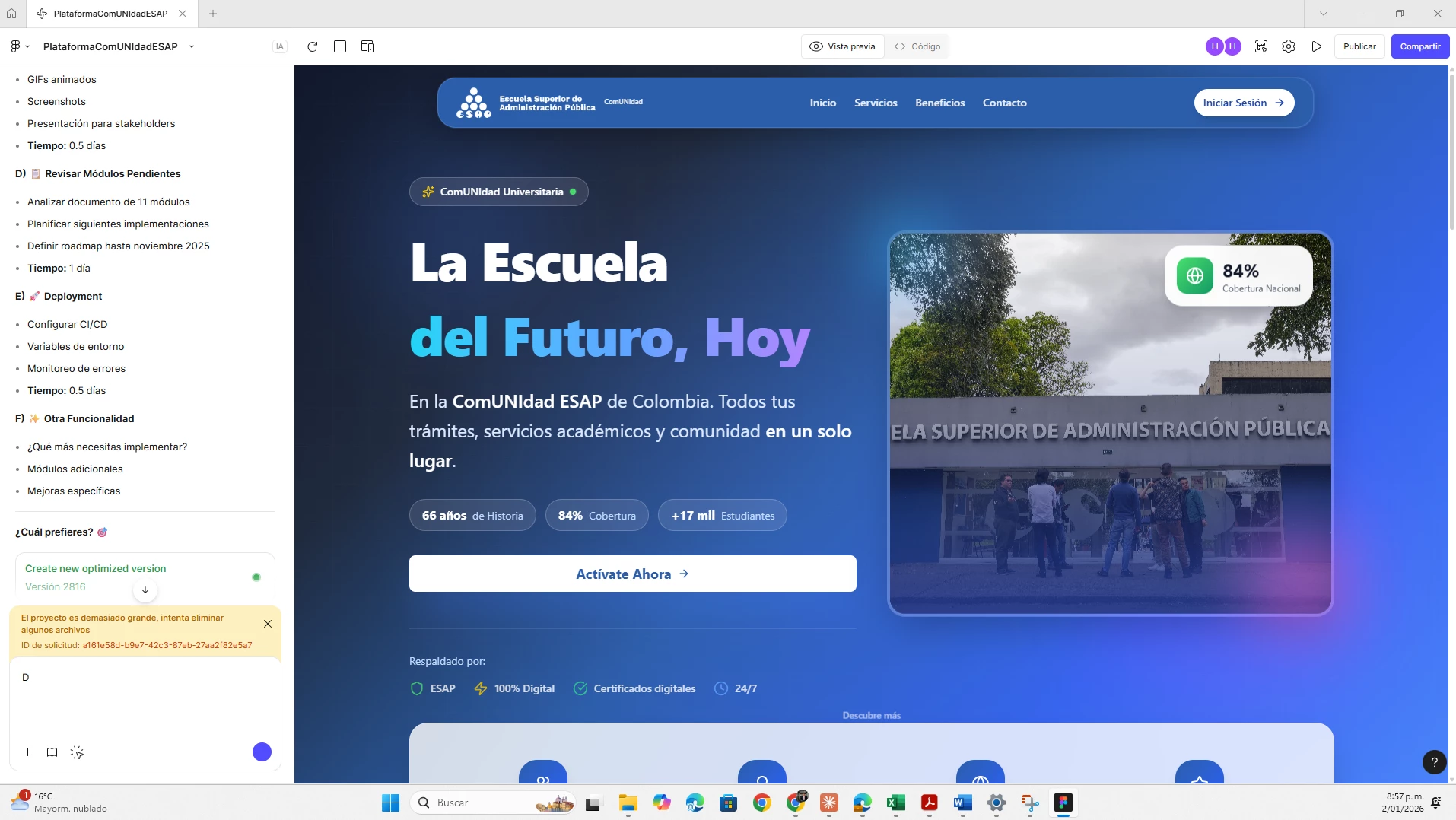Open File Explorer from taskbar
This screenshot has width=1456, height=820.
628,803
